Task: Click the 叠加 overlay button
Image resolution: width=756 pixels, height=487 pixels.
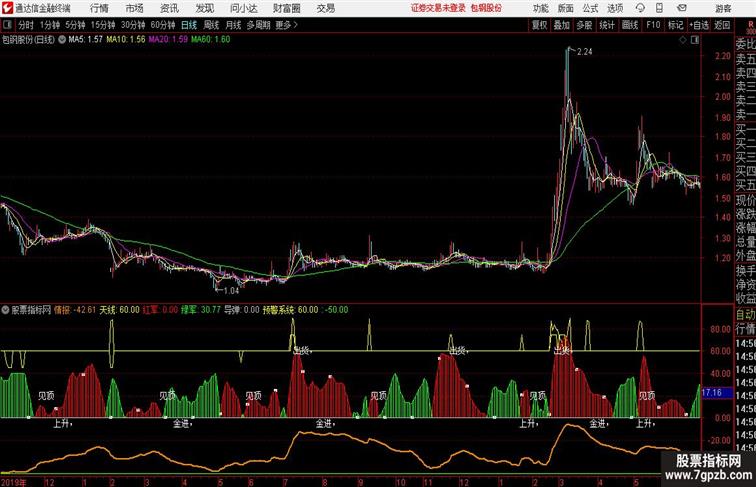Action: (x=562, y=25)
